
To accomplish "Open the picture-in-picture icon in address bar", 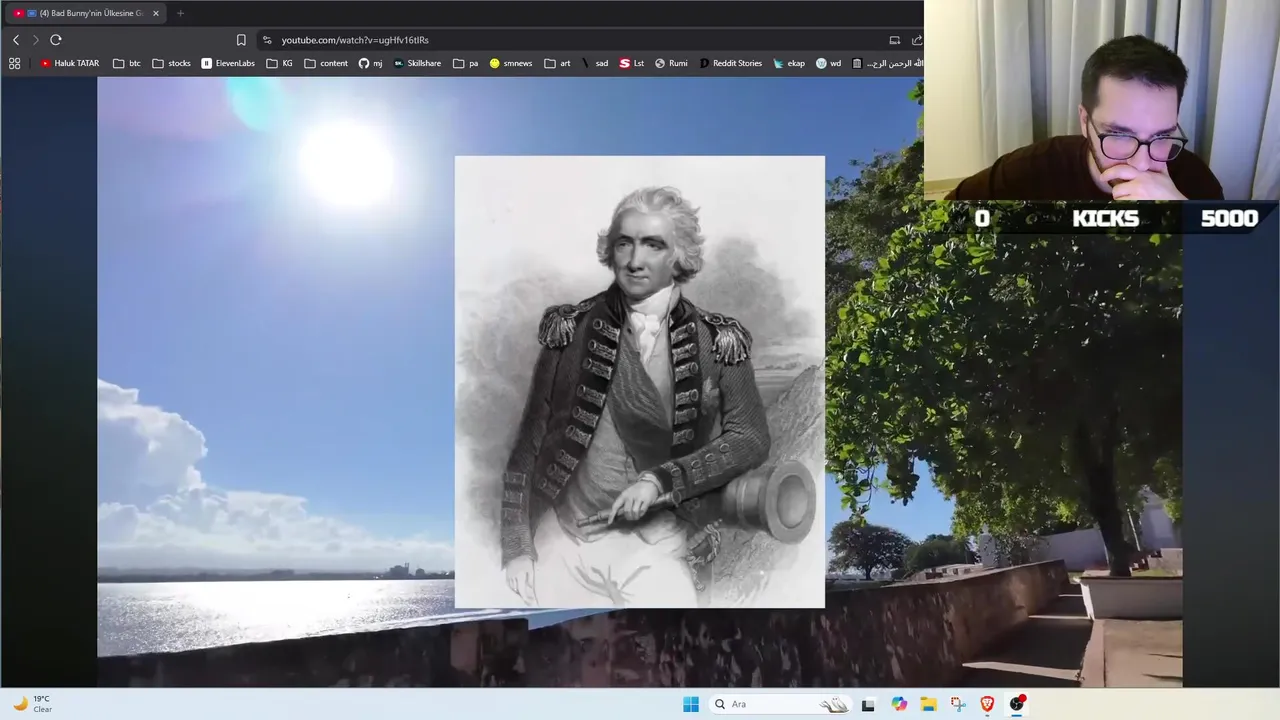I will [x=895, y=40].
